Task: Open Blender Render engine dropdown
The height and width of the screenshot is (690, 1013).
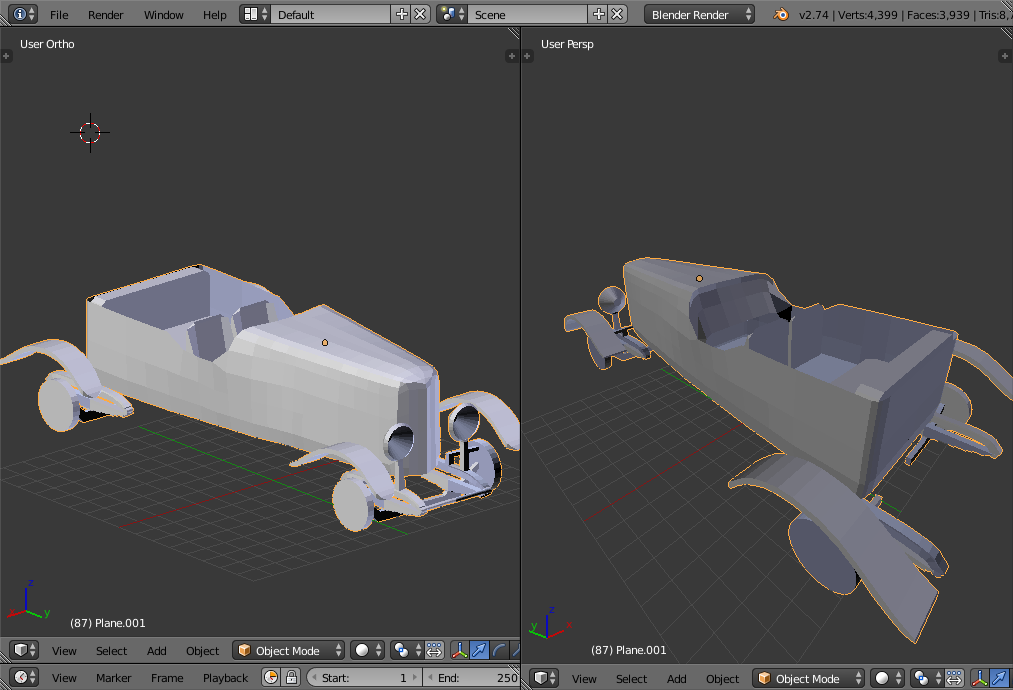Action: (x=700, y=14)
